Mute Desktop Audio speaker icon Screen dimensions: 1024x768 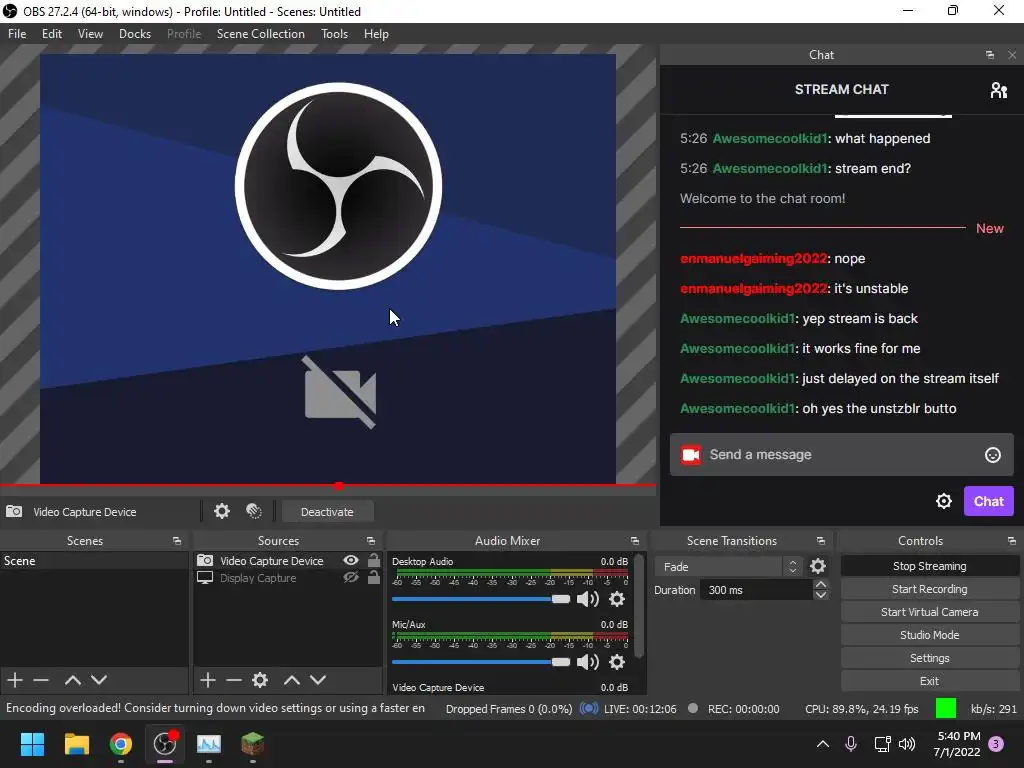[x=588, y=599]
